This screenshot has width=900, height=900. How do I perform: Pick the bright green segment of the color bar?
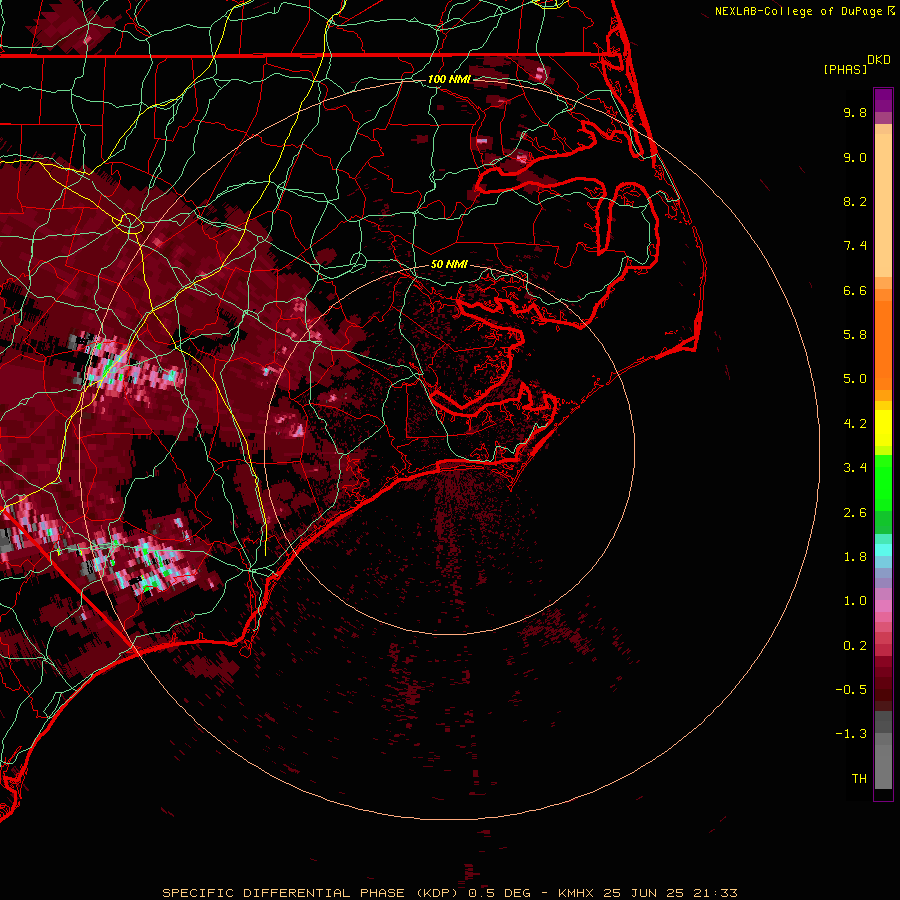pyautogui.click(x=883, y=483)
